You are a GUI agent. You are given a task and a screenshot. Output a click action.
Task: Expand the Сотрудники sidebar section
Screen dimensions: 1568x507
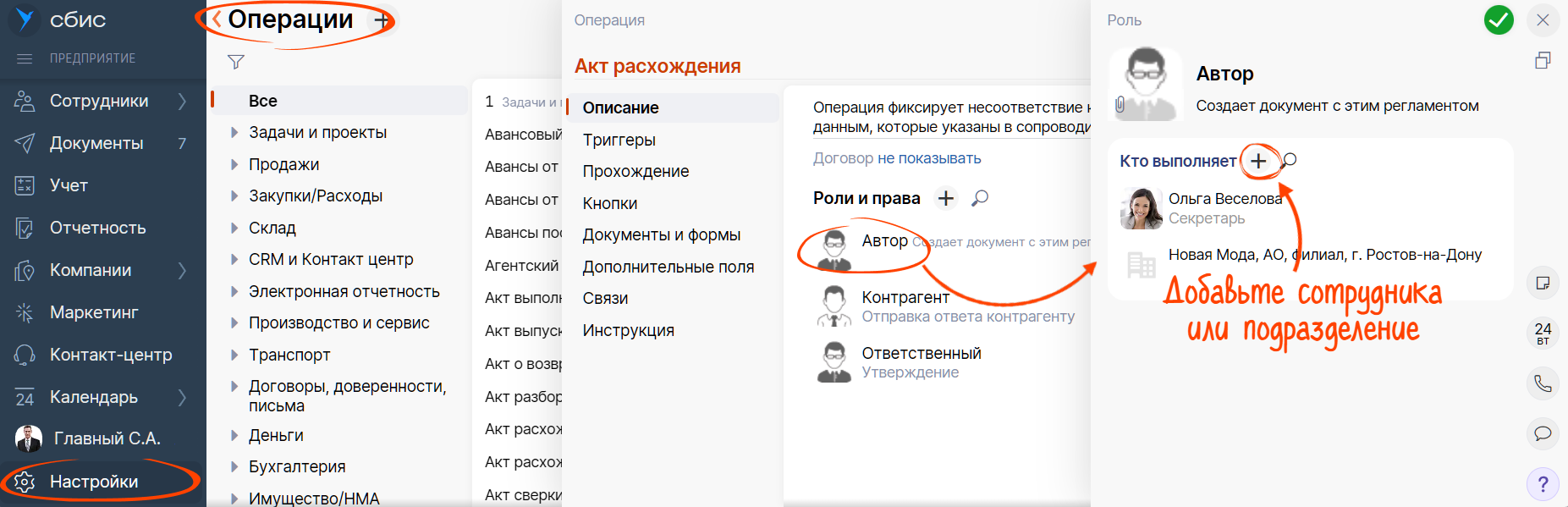182,102
